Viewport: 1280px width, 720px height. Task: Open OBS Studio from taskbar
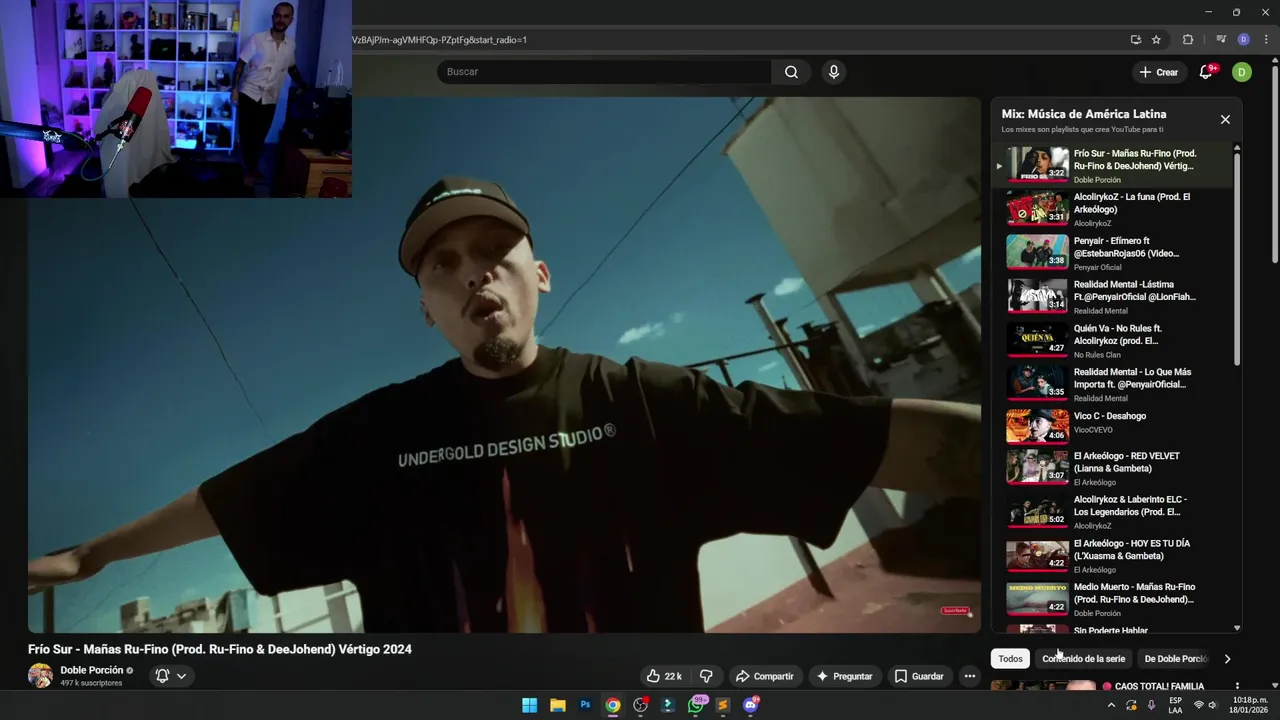click(x=641, y=705)
